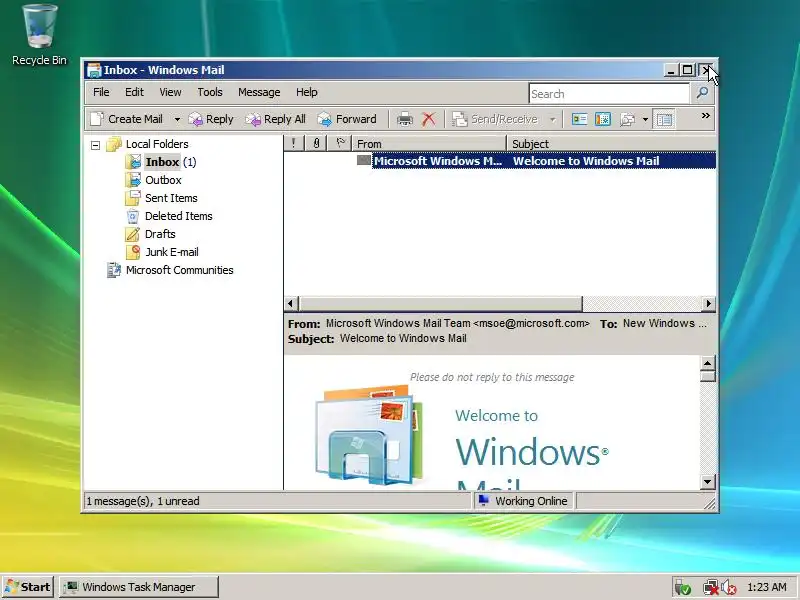Click the search magnifier icon
800x600 pixels.
(703, 93)
